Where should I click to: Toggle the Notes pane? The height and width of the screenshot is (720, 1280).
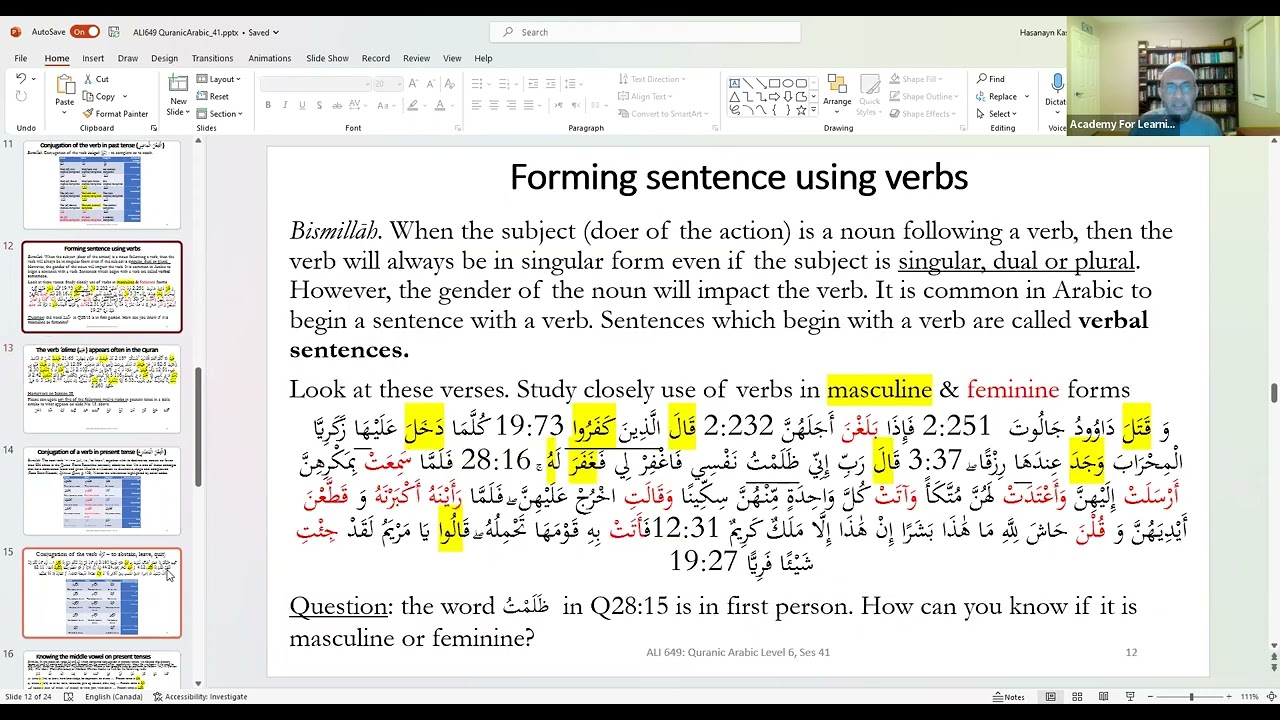(1009, 696)
